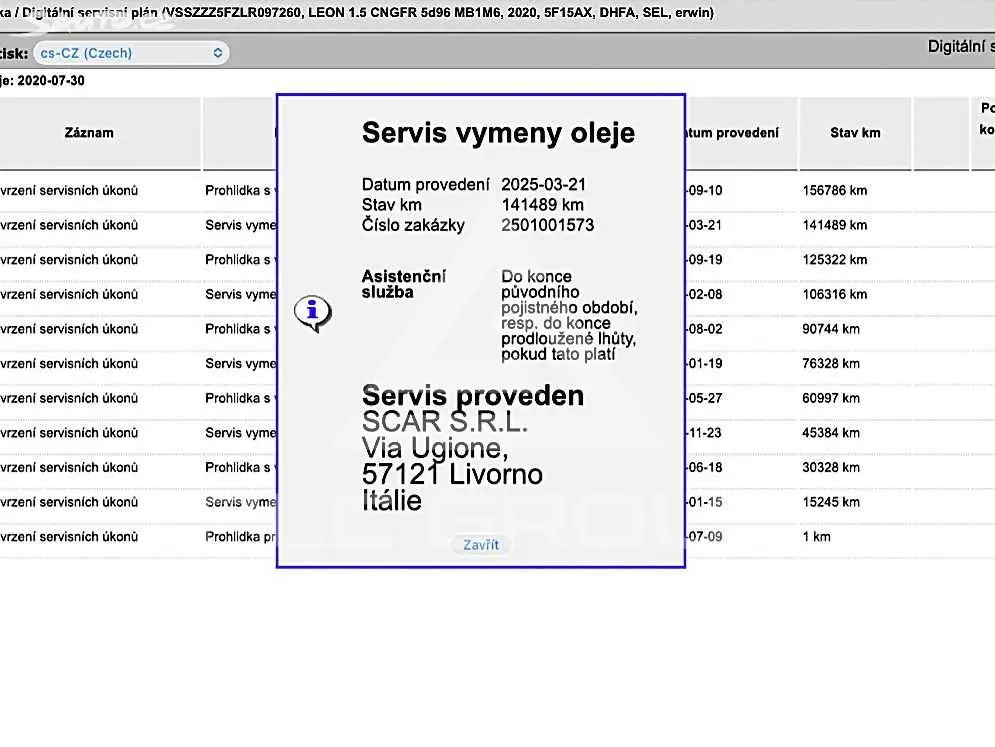Select the 30328 km table cell
Screen dimensions: 995x747
click(x=831, y=468)
